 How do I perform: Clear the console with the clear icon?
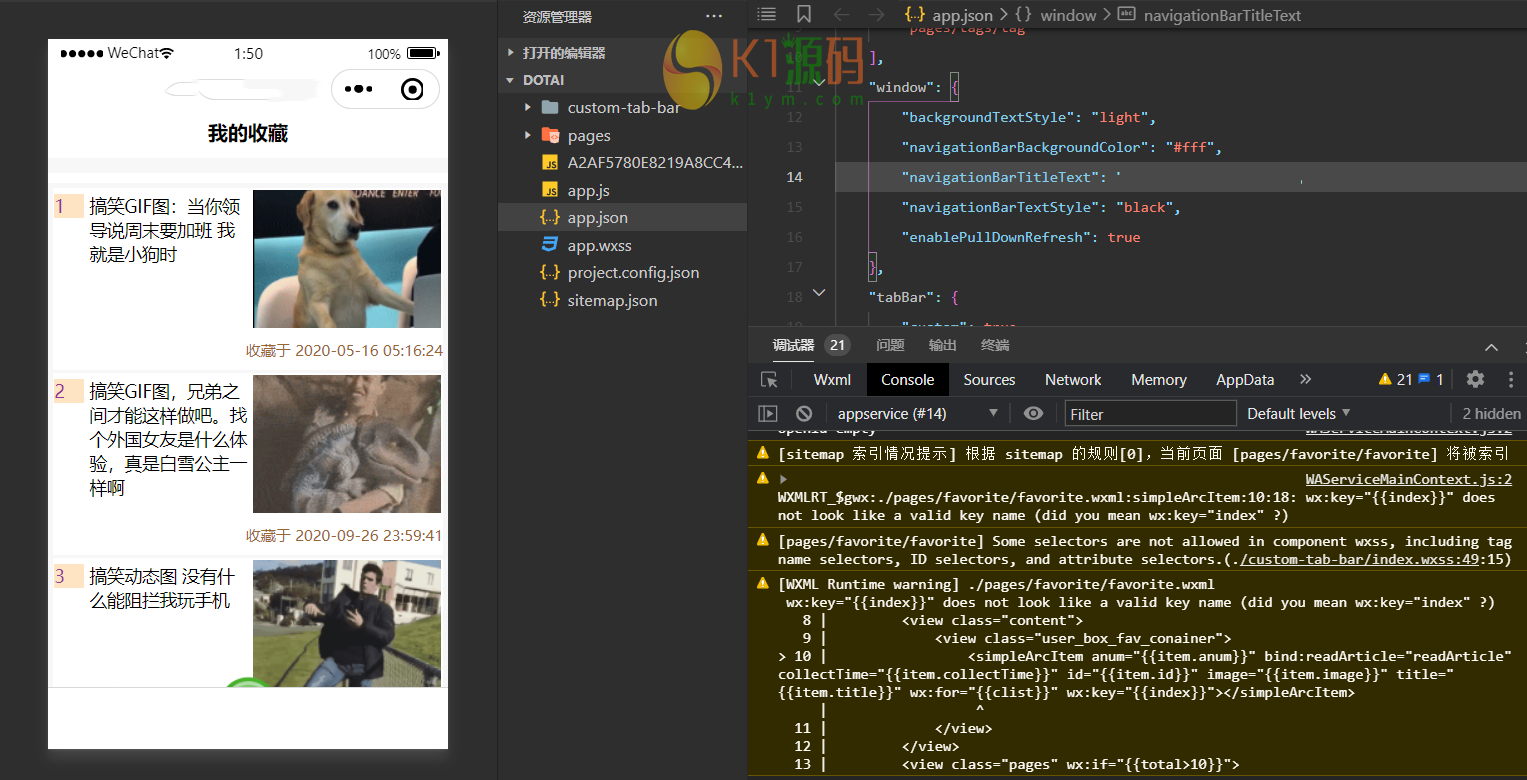[804, 414]
